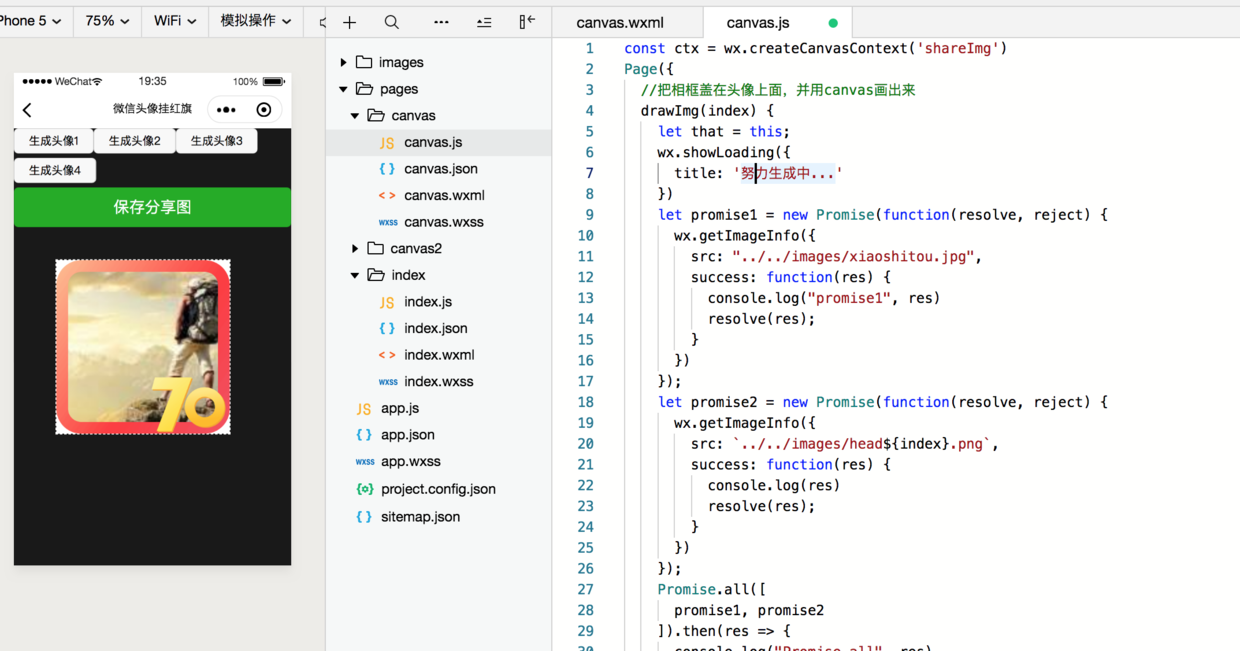Image resolution: width=1240 pixels, height=651 pixels.
Task: Click "../../images/xiaoshitou.jpg" path on line 11
Action: [853, 256]
